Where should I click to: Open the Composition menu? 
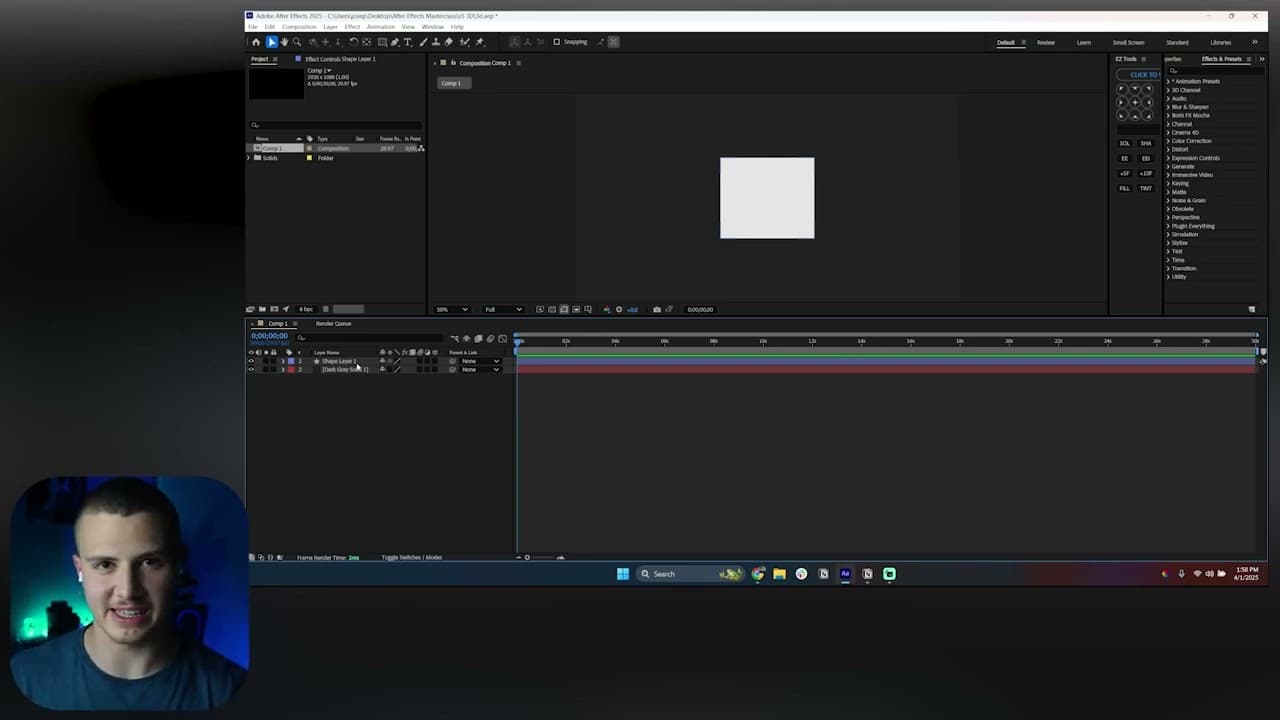tap(298, 27)
